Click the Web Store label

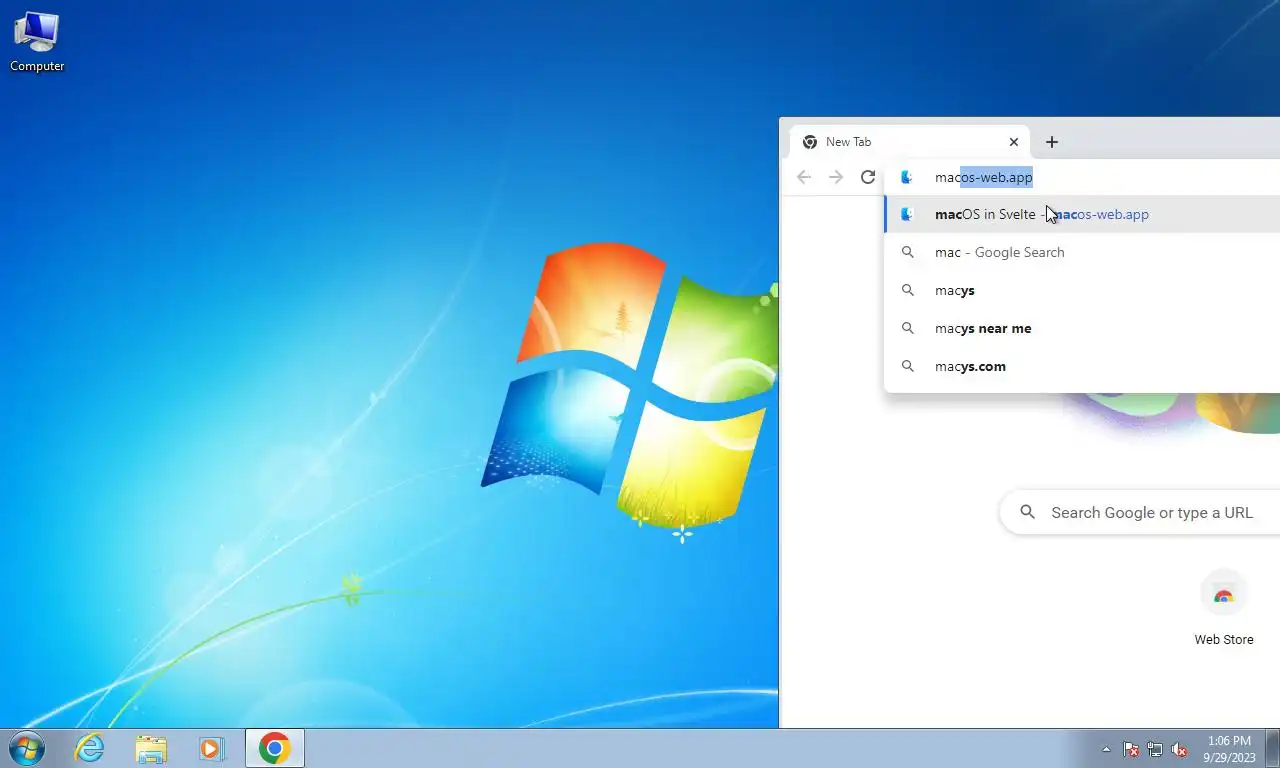click(x=1224, y=640)
